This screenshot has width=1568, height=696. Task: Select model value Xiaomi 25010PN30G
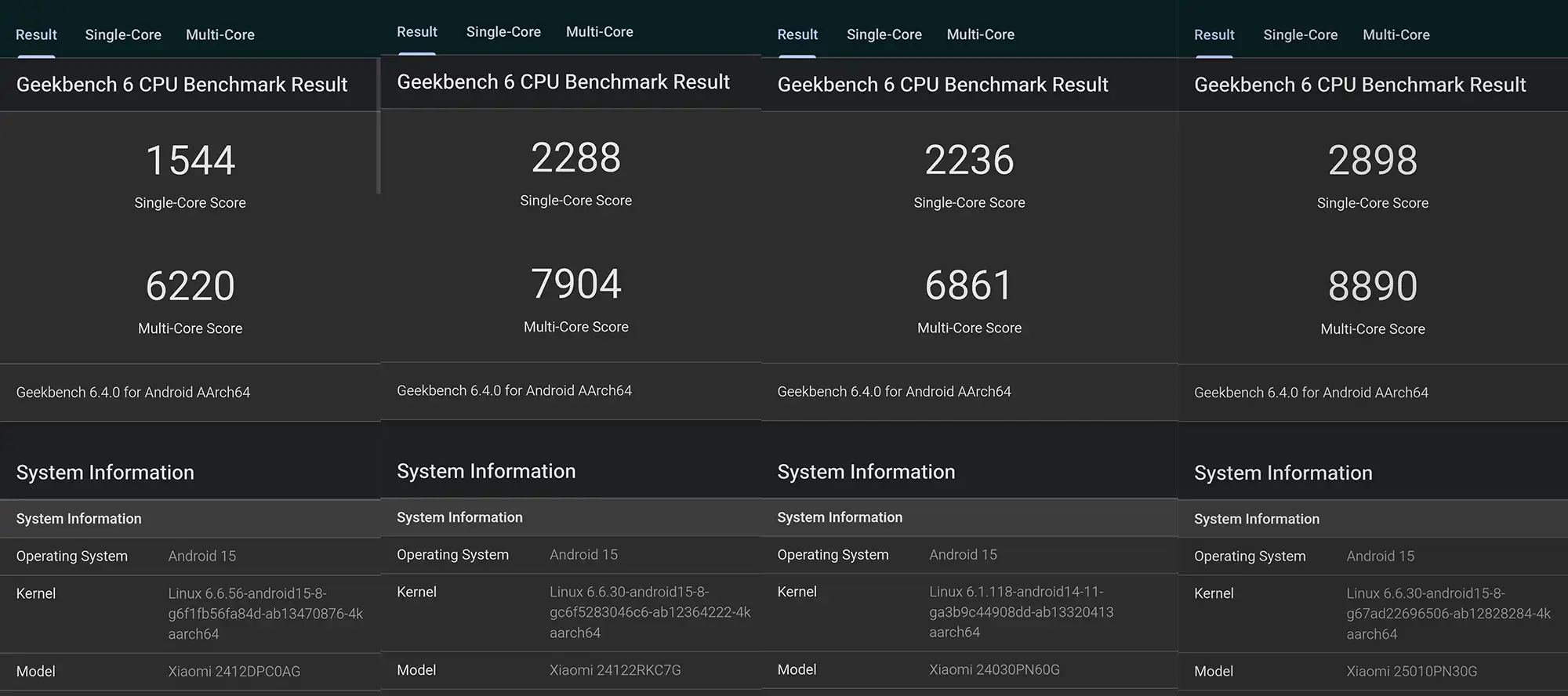pos(1411,672)
